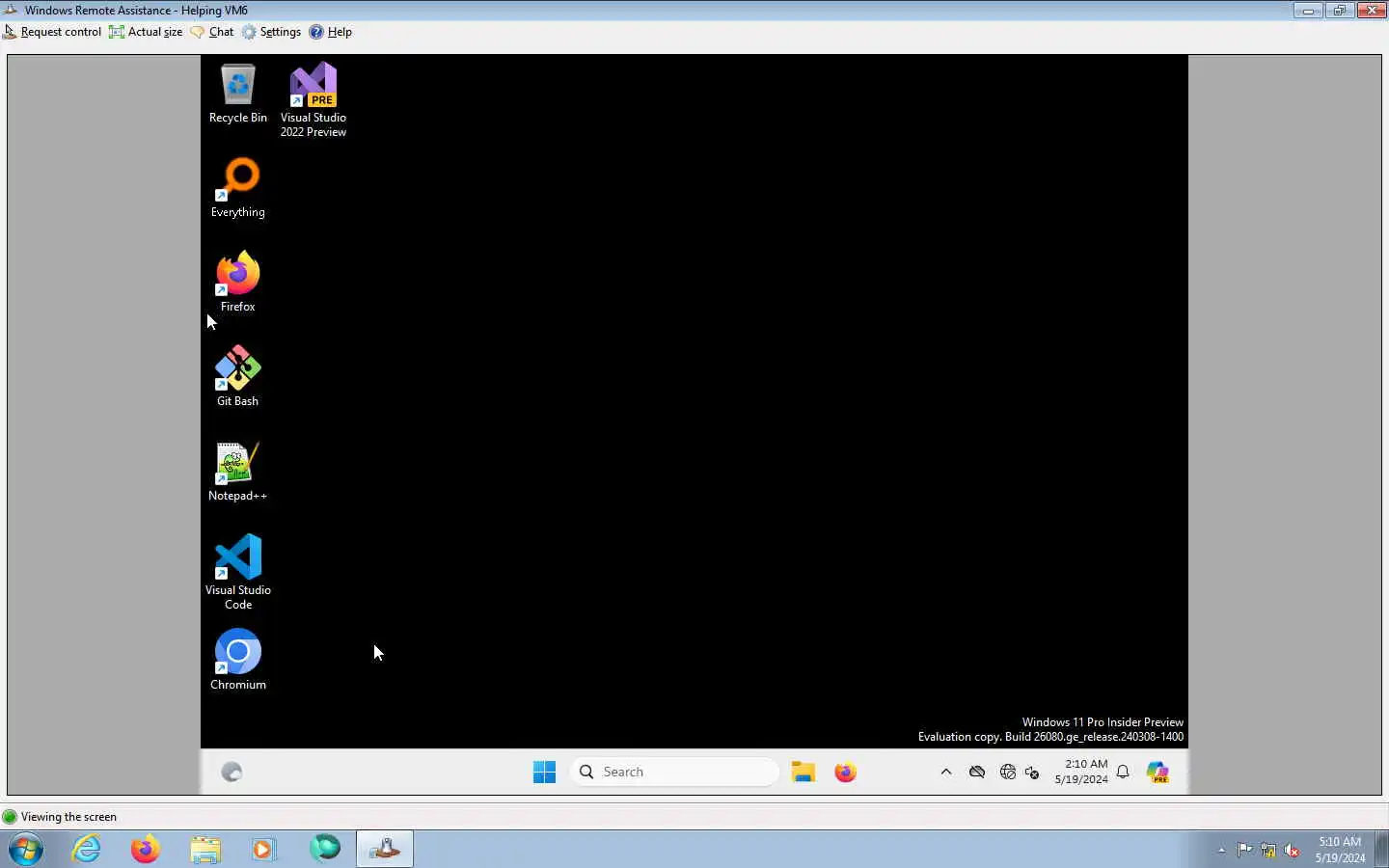Open the remote notification bell
Screen dimensions: 1389x868
click(x=1123, y=772)
